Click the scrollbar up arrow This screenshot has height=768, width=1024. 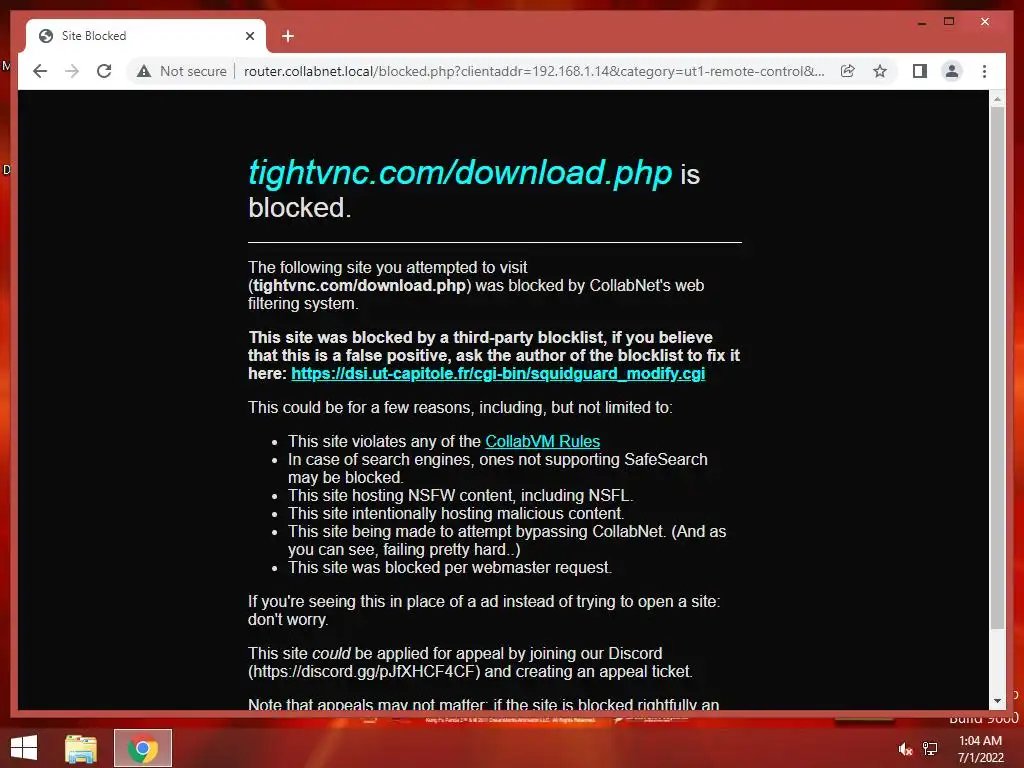[997, 99]
